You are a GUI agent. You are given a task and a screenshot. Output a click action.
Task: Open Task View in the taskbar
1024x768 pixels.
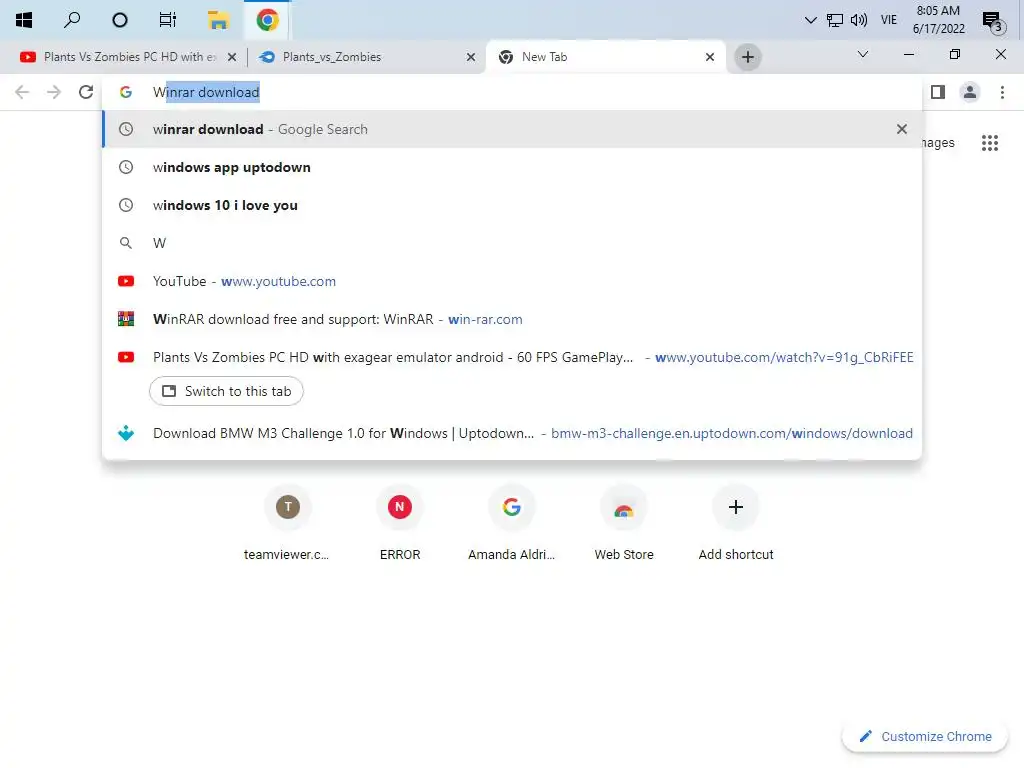click(x=168, y=20)
